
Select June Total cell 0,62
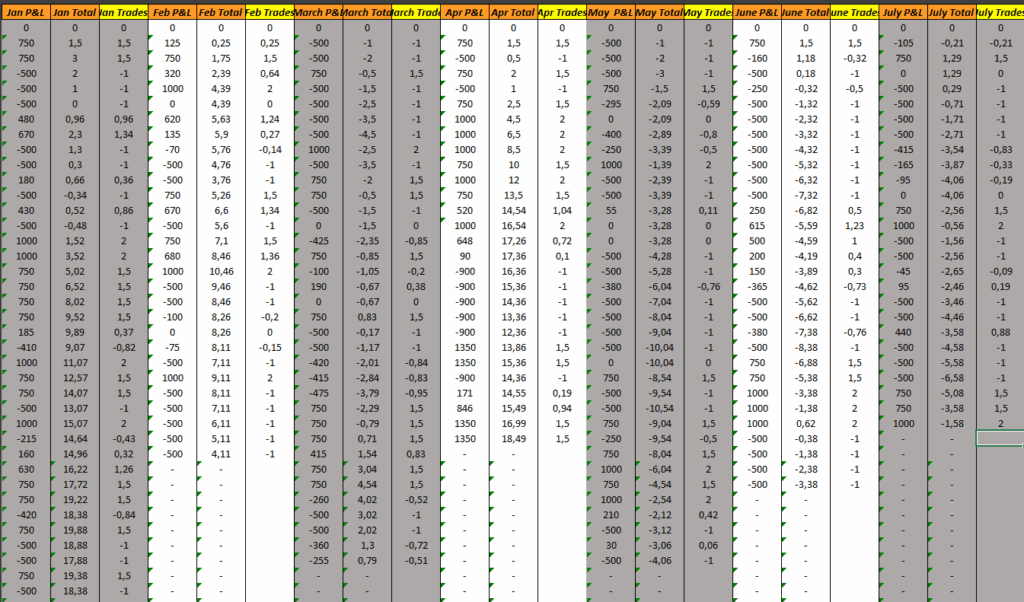click(806, 424)
